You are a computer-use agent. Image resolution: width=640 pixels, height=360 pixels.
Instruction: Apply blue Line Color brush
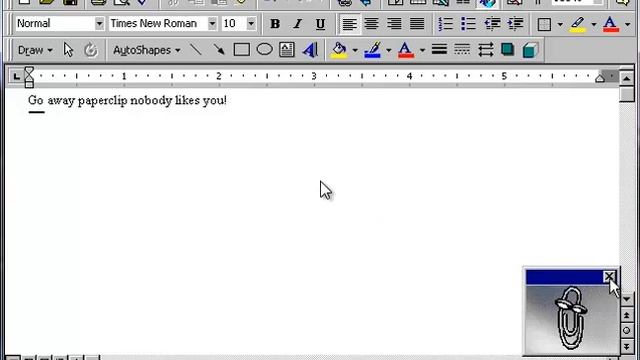click(x=373, y=50)
